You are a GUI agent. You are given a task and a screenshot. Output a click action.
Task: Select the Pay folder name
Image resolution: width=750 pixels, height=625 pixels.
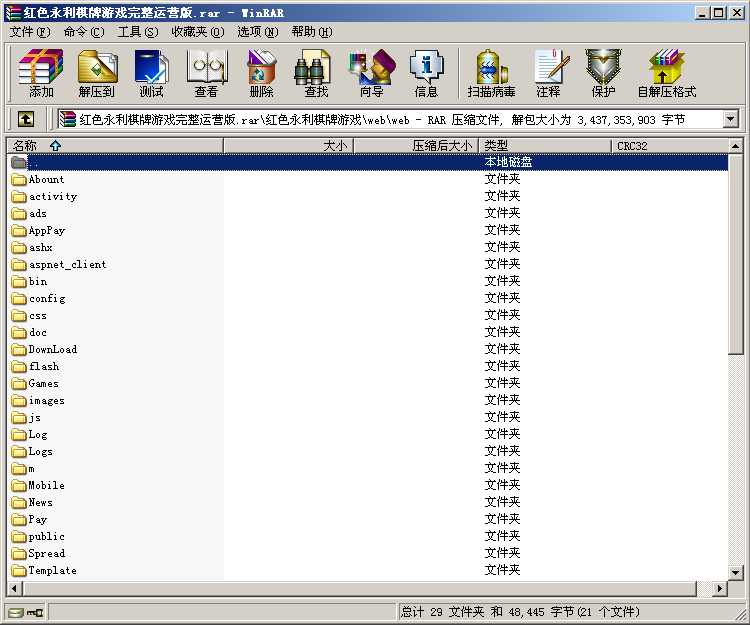click(38, 520)
